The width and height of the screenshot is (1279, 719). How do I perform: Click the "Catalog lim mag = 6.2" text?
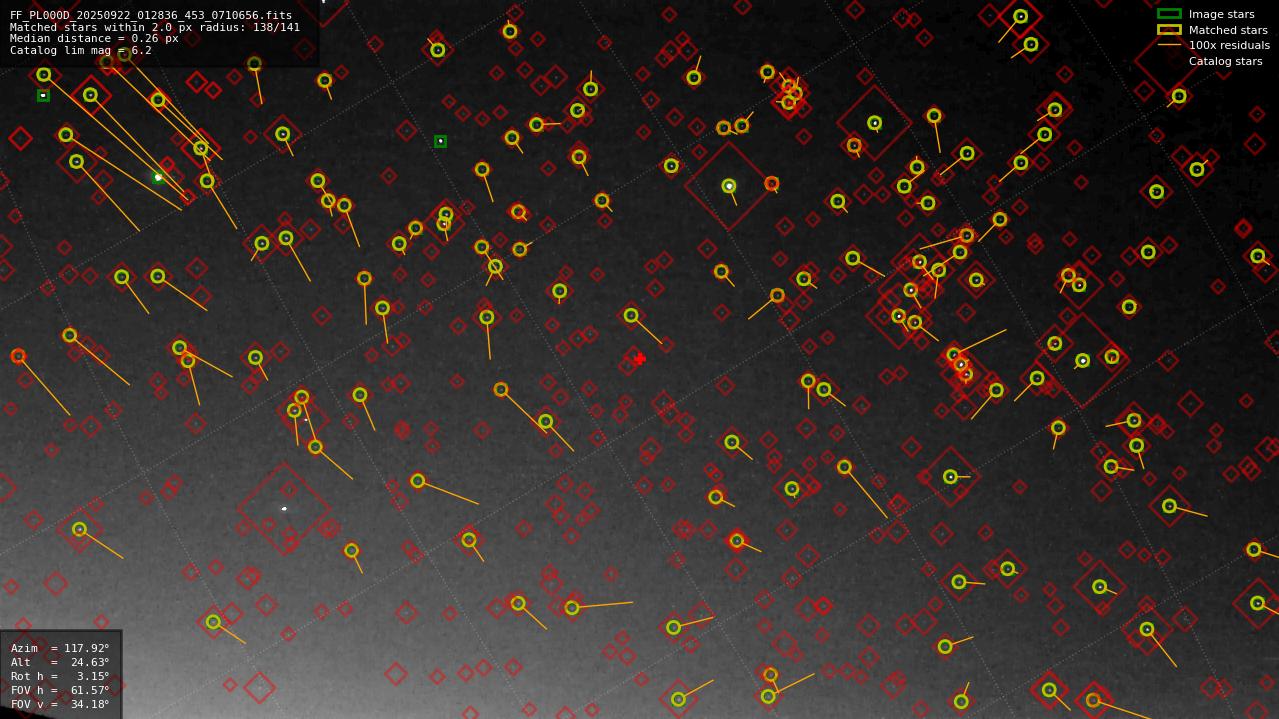point(81,50)
